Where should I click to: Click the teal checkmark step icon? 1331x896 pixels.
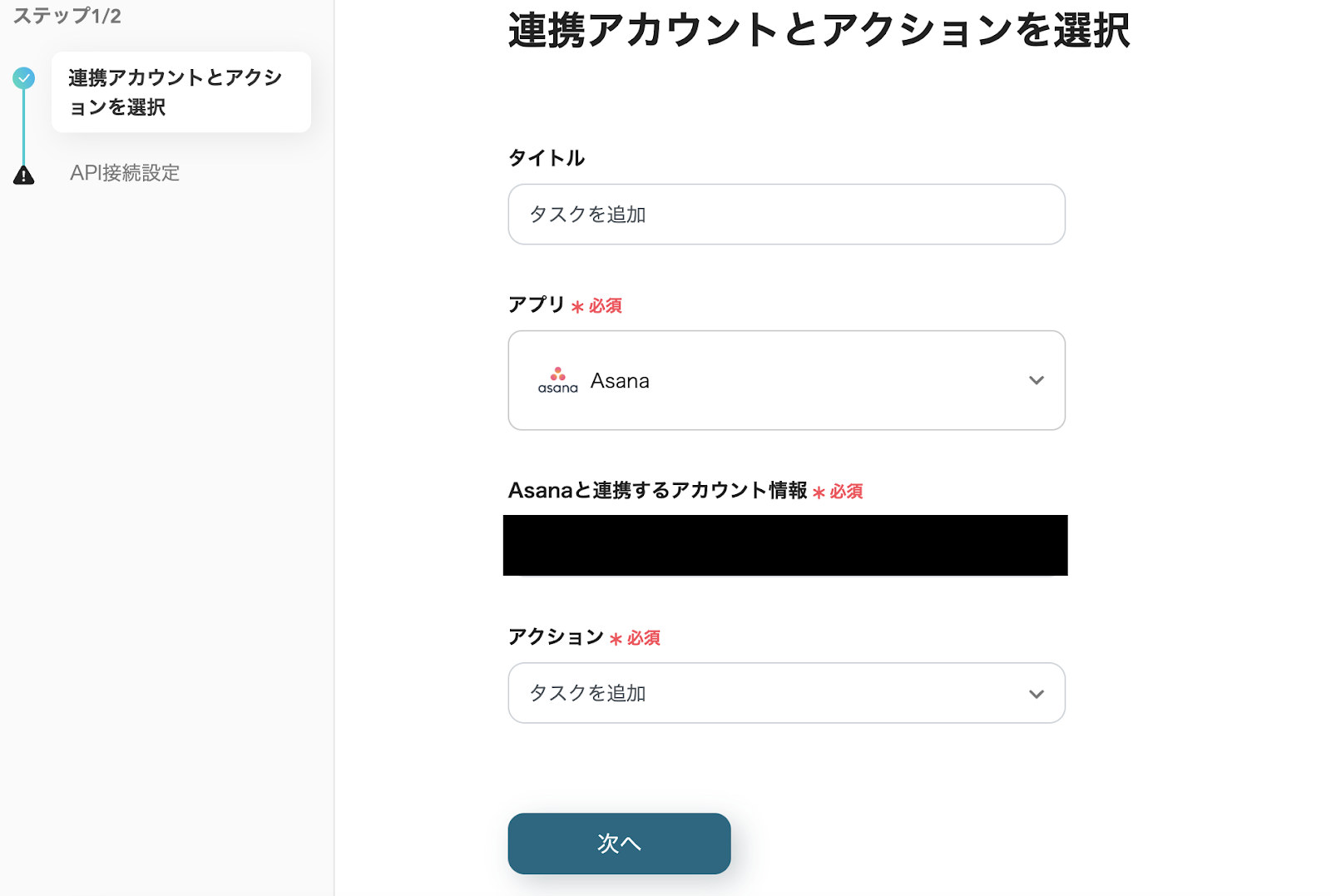23,78
